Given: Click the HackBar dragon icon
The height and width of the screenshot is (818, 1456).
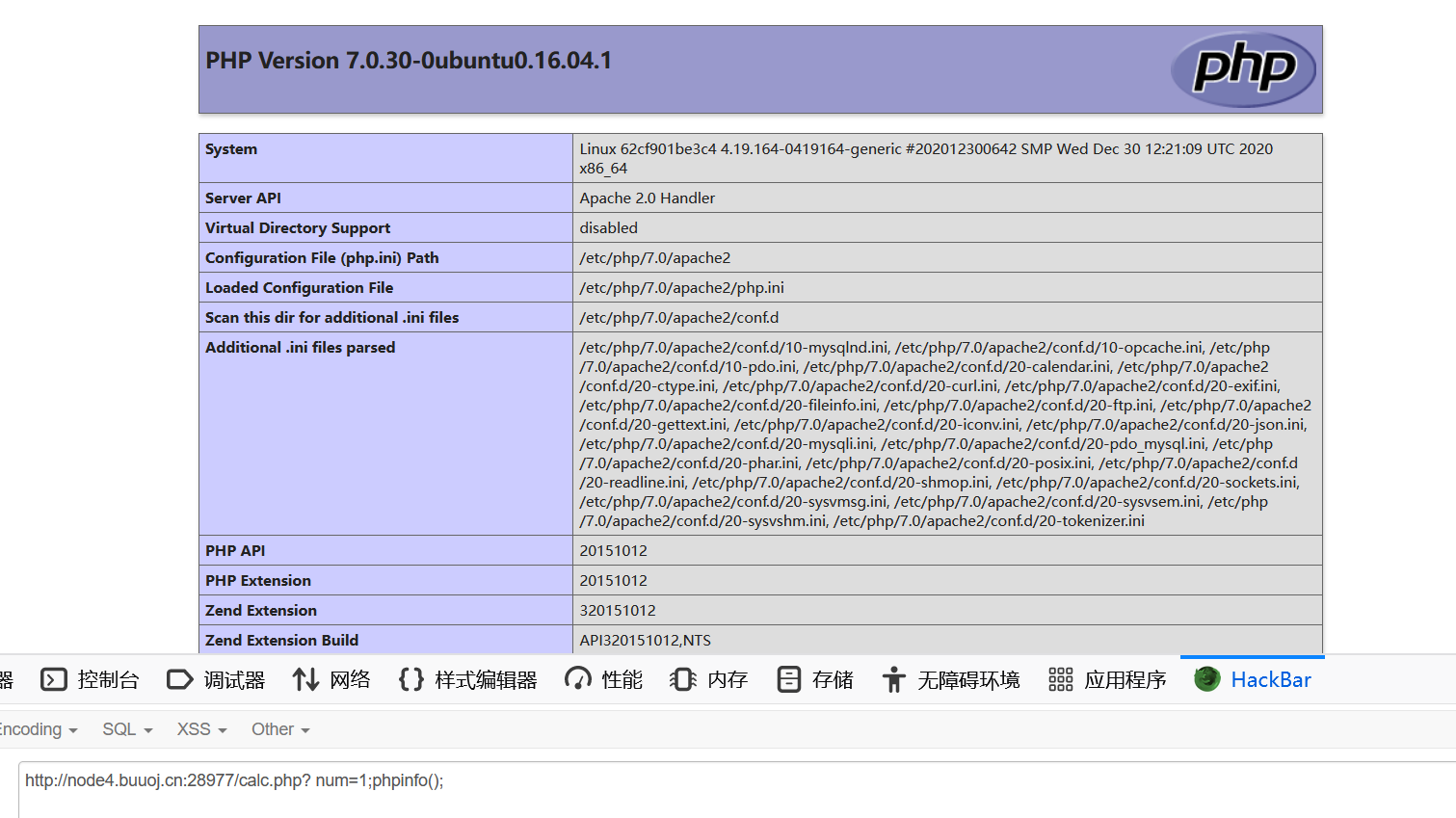Looking at the screenshot, I should click(1206, 679).
